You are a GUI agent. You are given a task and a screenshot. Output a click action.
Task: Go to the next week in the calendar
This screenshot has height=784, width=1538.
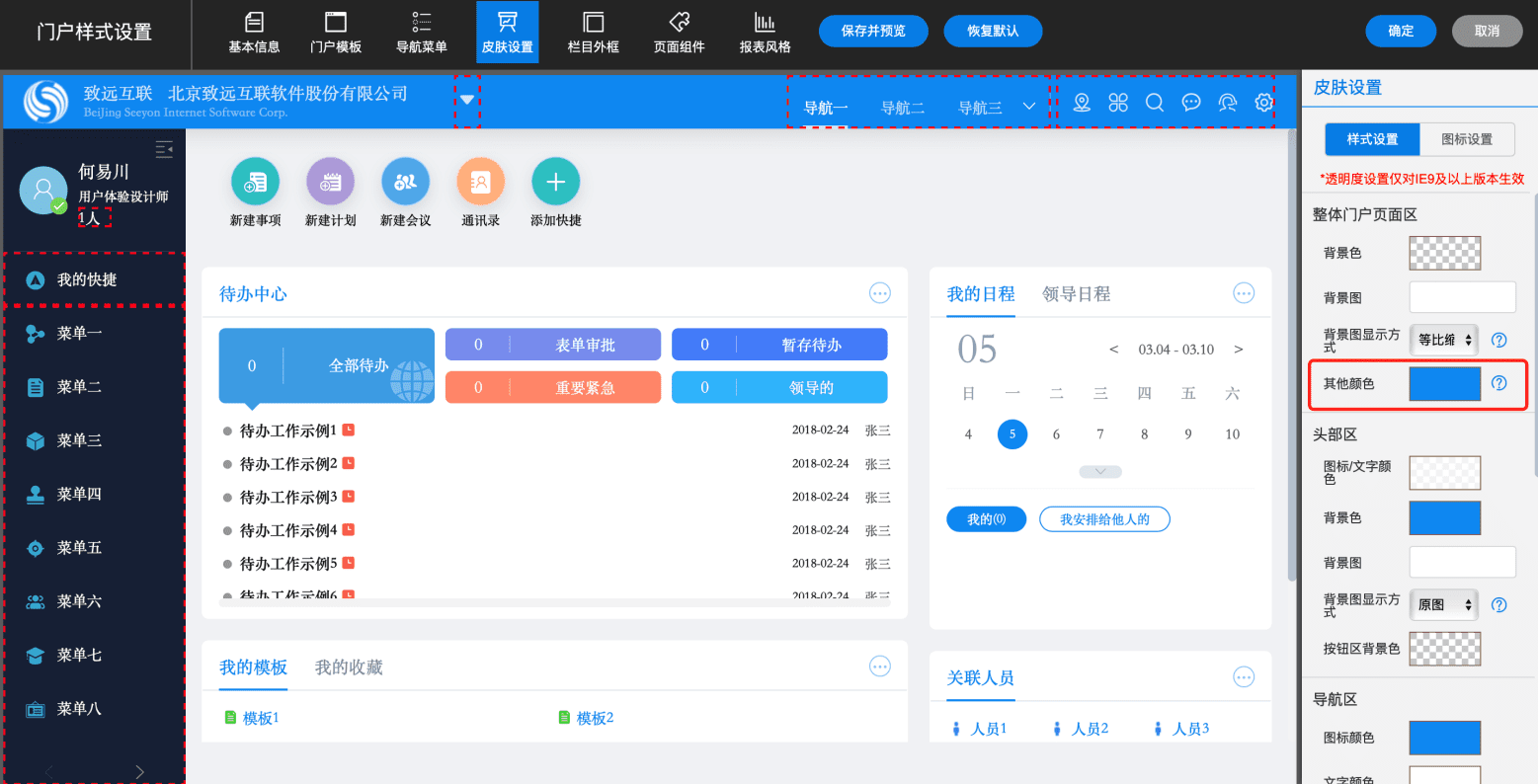(1239, 350)
